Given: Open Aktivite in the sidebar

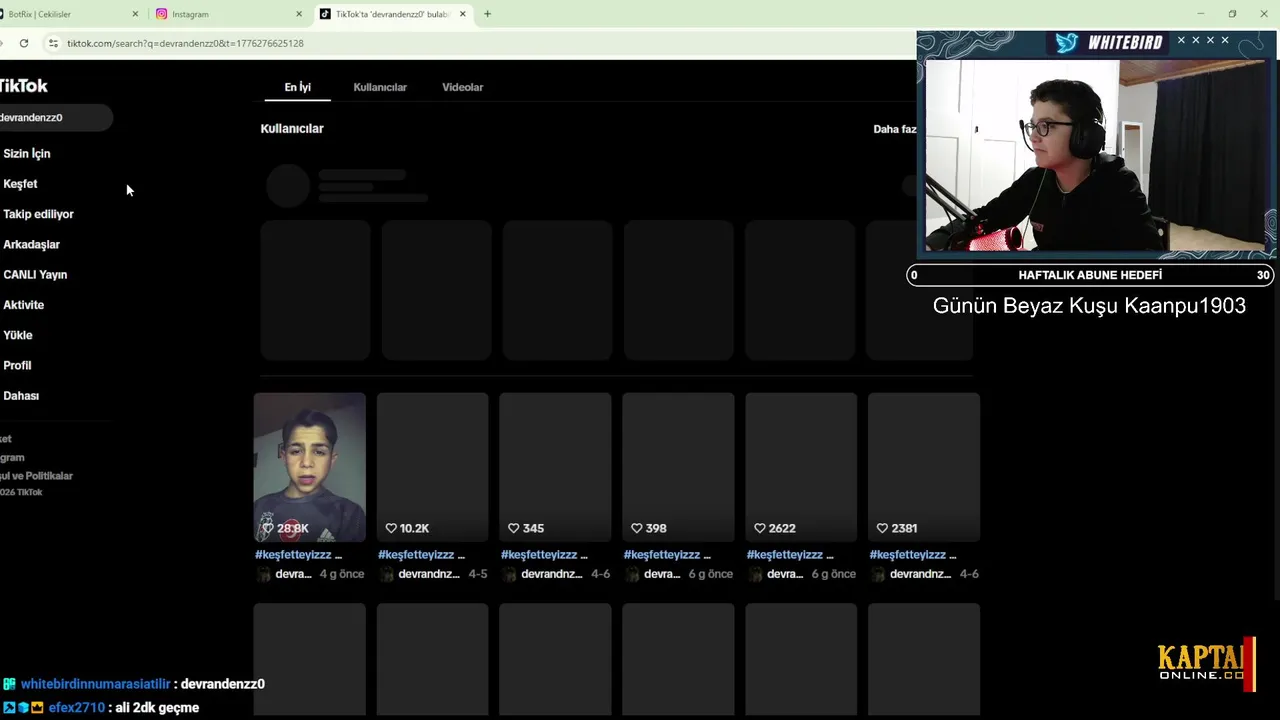Looking at the screenshot, I should coord(23,305).
